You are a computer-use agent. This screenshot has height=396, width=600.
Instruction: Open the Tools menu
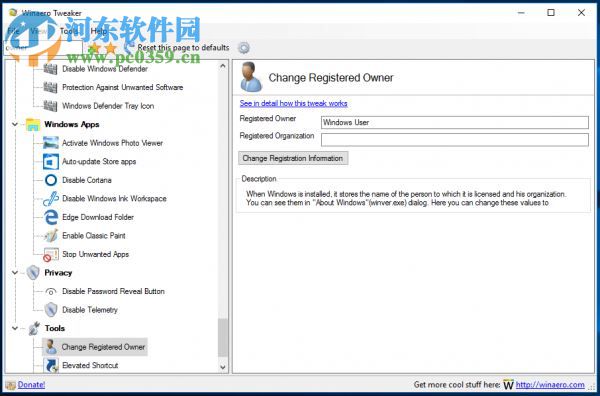69,31
